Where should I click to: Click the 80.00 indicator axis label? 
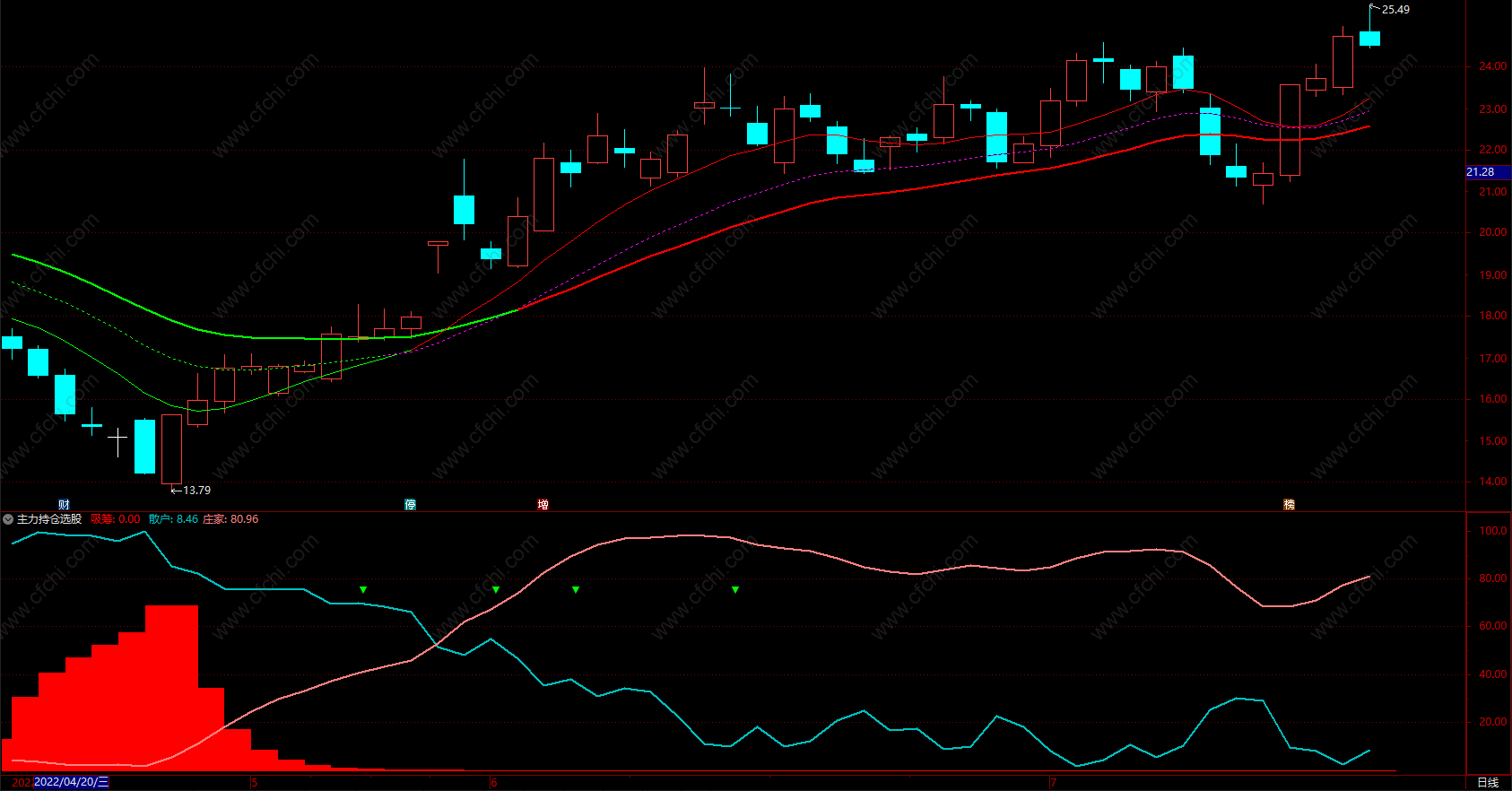coord(1492,578)
